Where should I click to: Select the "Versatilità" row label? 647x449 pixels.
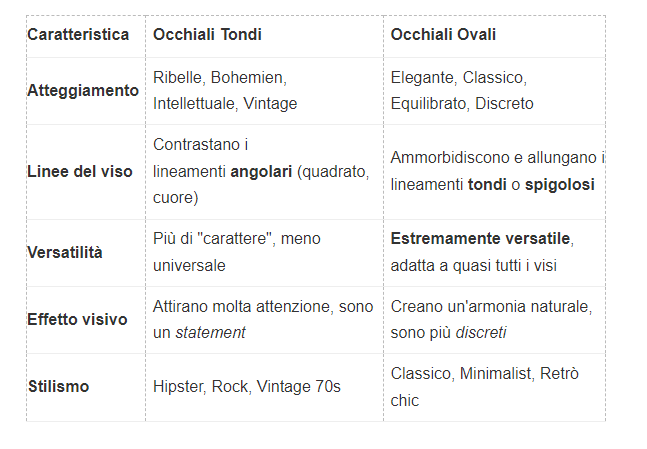(x=65, y=252)
